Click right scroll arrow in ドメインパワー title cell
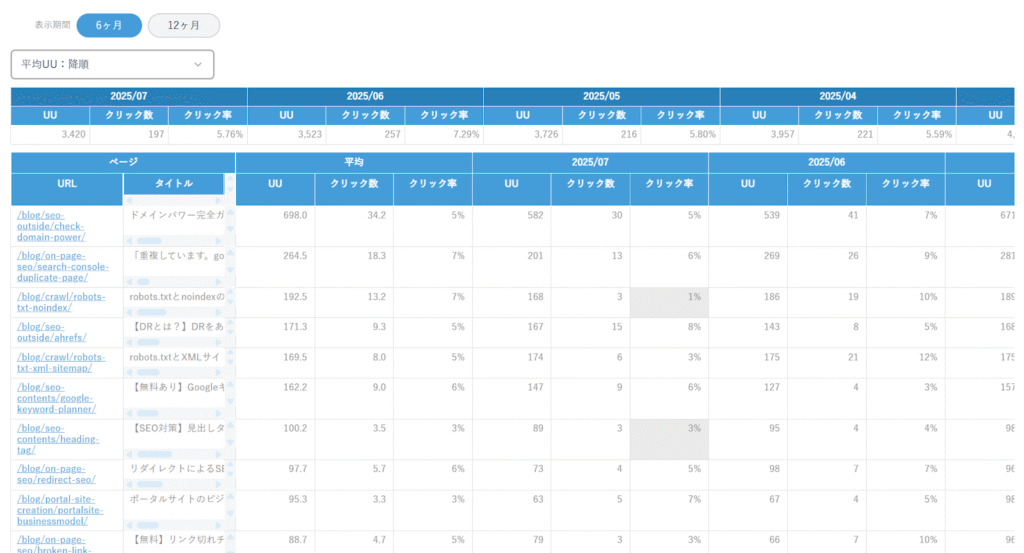 click(x=219, y=241)
